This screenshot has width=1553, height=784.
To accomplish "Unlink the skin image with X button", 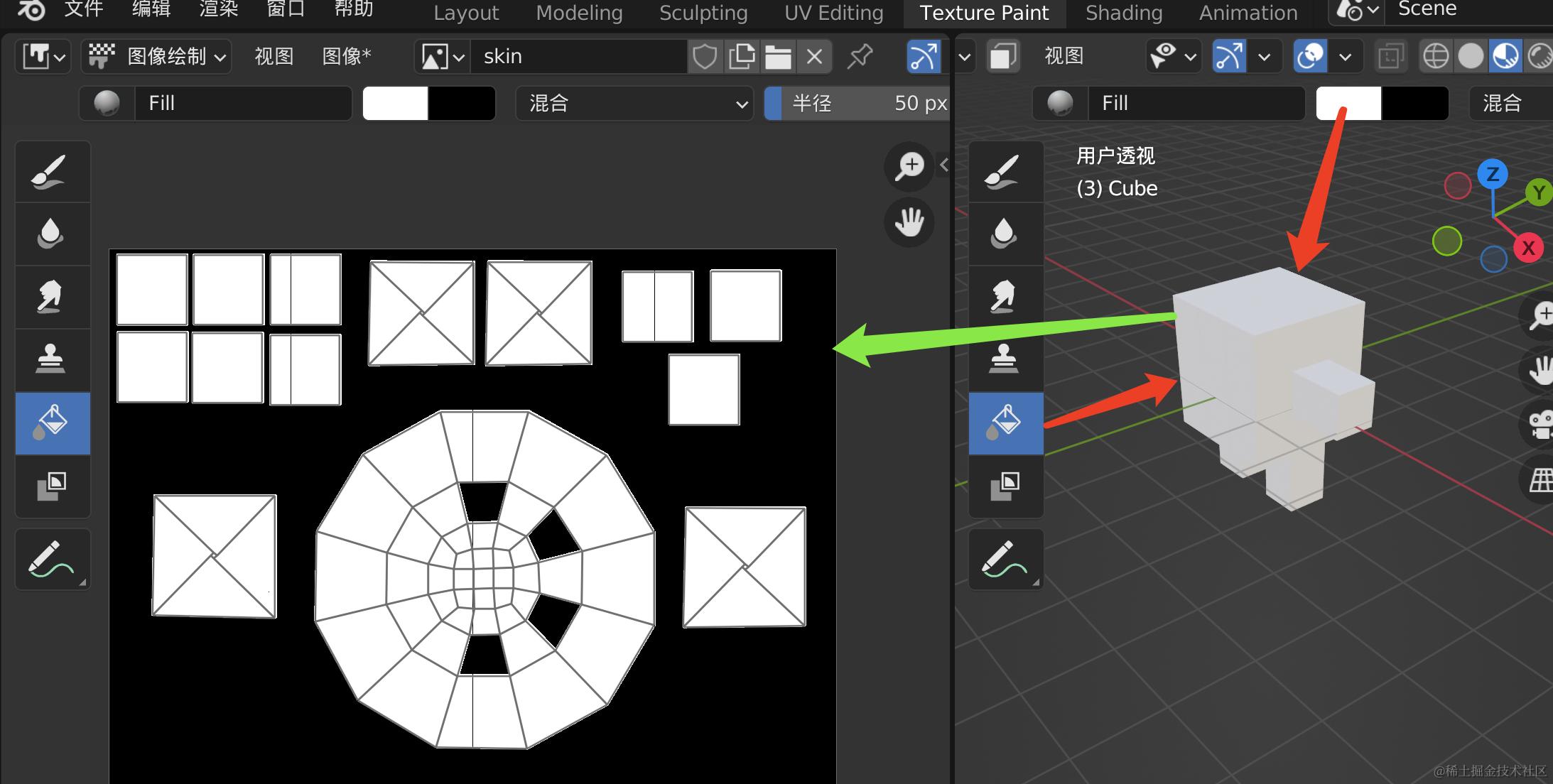I will coord(814,57).
